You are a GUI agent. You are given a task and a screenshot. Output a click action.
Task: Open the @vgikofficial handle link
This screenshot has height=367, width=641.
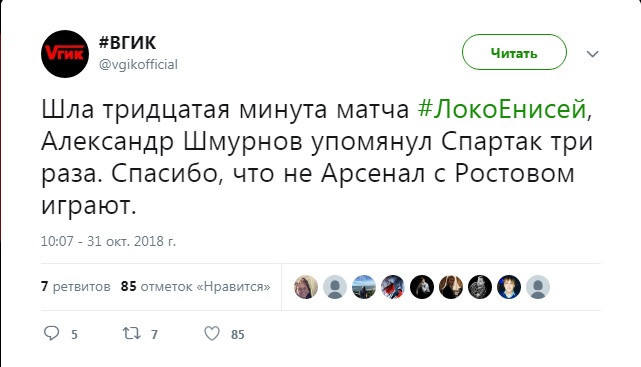tap(138, 65)
